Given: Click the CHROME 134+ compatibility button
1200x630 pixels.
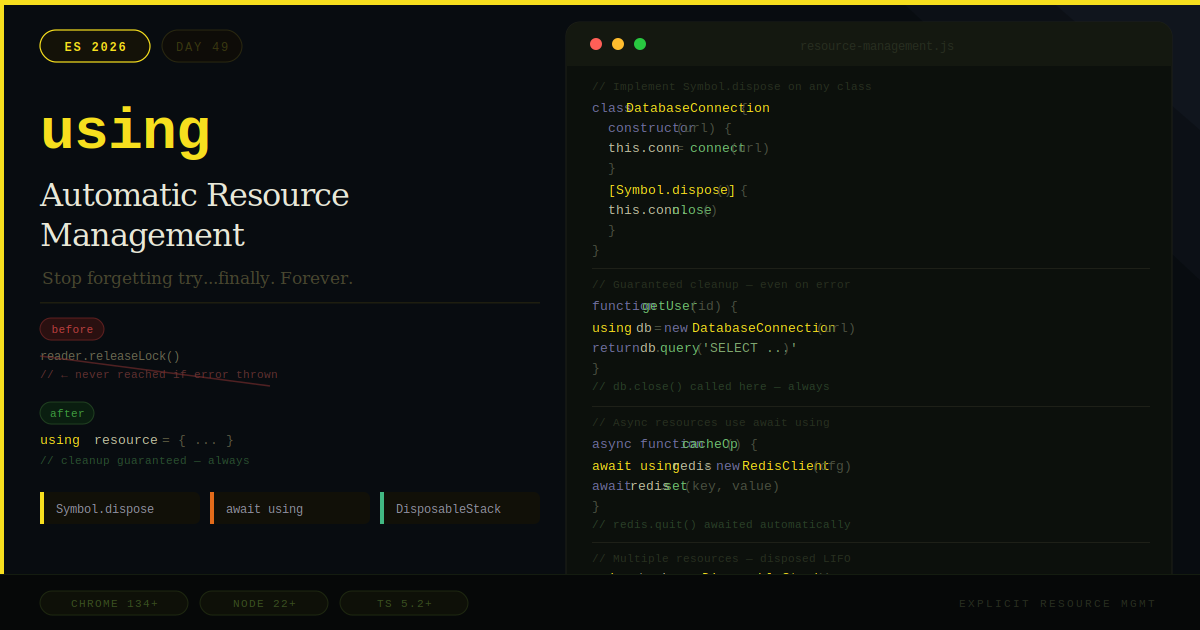Looking at the screenshot, I should [x=113, y=603].
